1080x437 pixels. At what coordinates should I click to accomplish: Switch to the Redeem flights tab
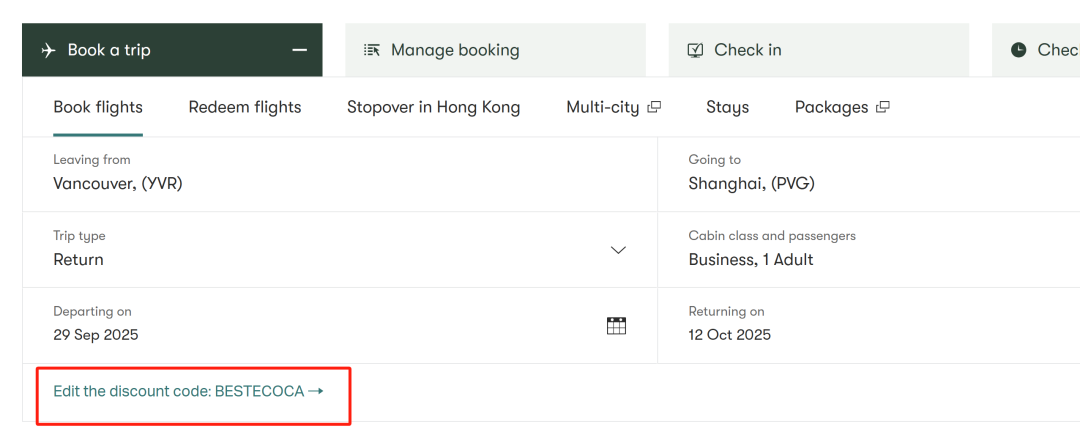click(245, 107)
